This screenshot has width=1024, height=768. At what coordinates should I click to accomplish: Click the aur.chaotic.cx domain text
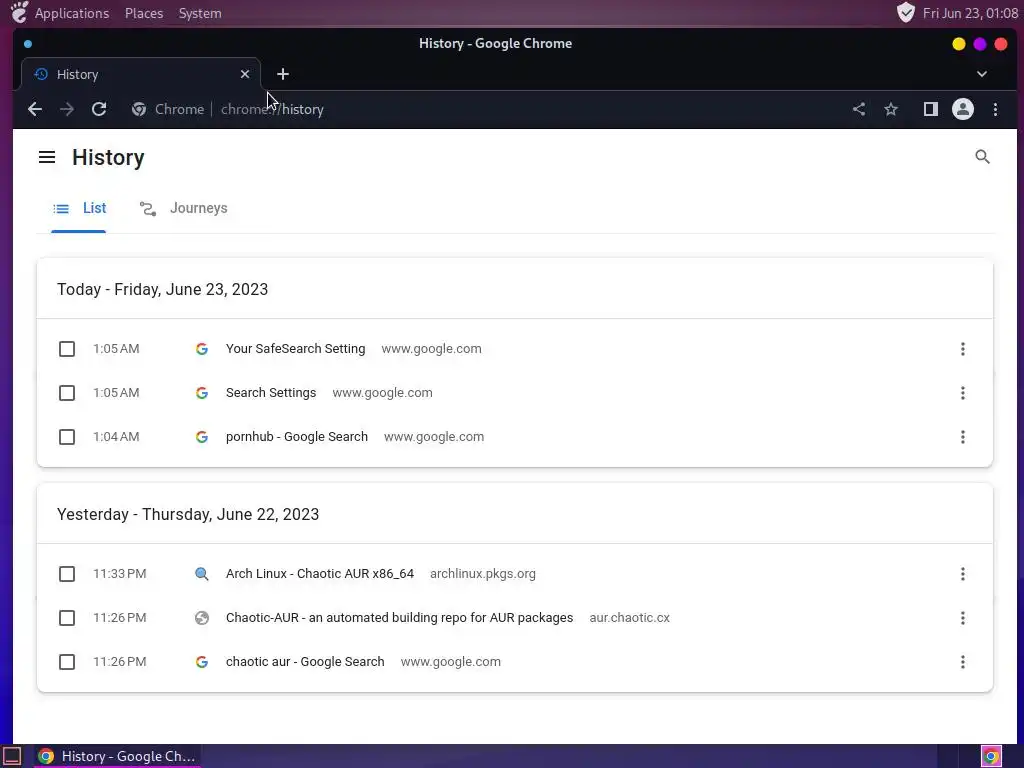pyautogui.click(x=630, y=618)
